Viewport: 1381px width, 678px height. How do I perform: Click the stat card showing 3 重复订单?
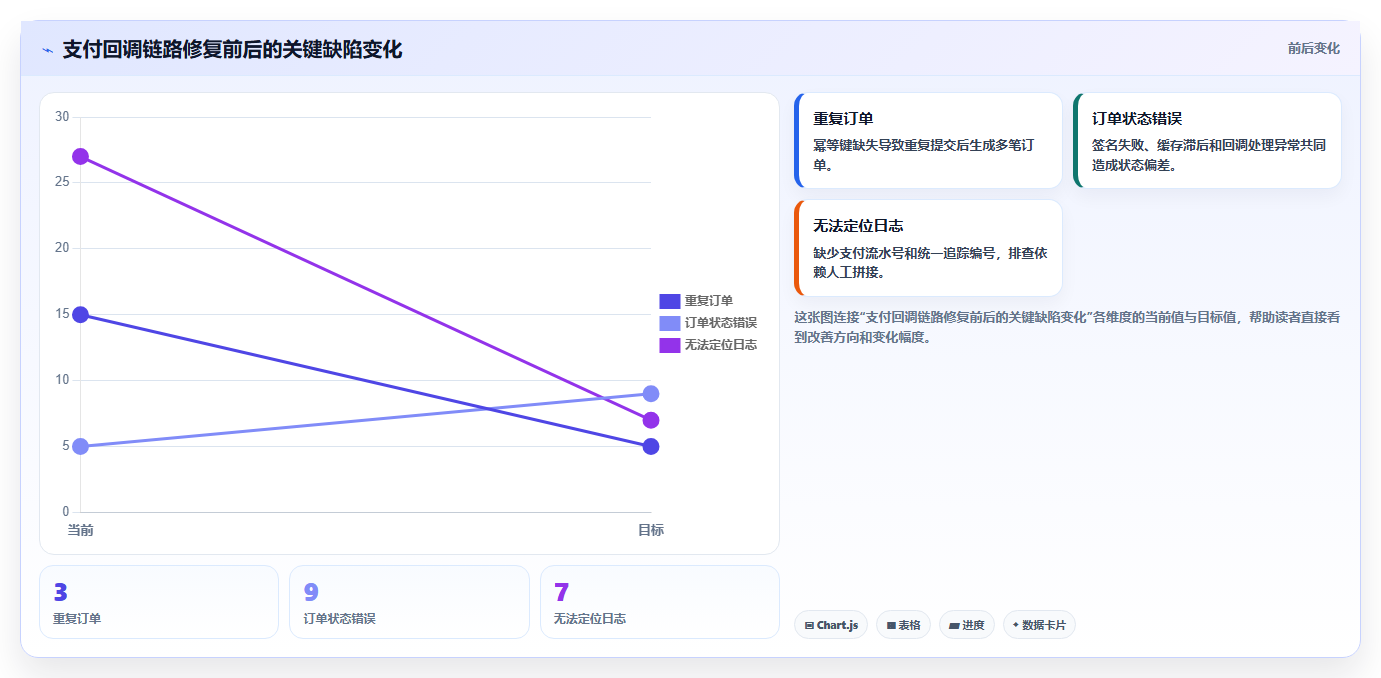[159, 602]
